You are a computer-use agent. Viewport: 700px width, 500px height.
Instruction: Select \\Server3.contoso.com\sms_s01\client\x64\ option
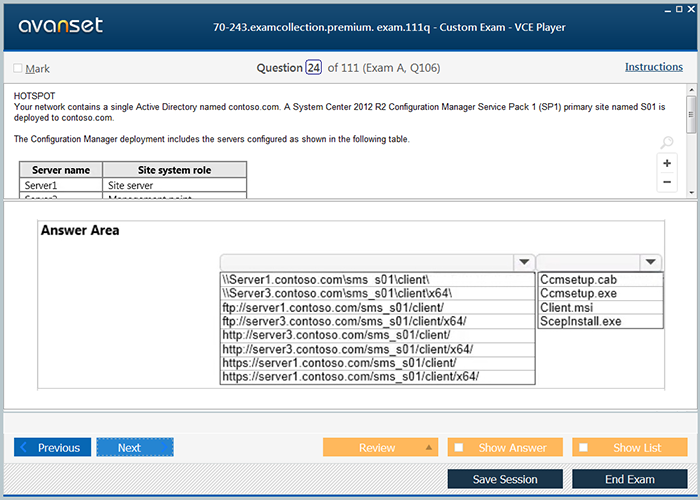tap(377, 293)
